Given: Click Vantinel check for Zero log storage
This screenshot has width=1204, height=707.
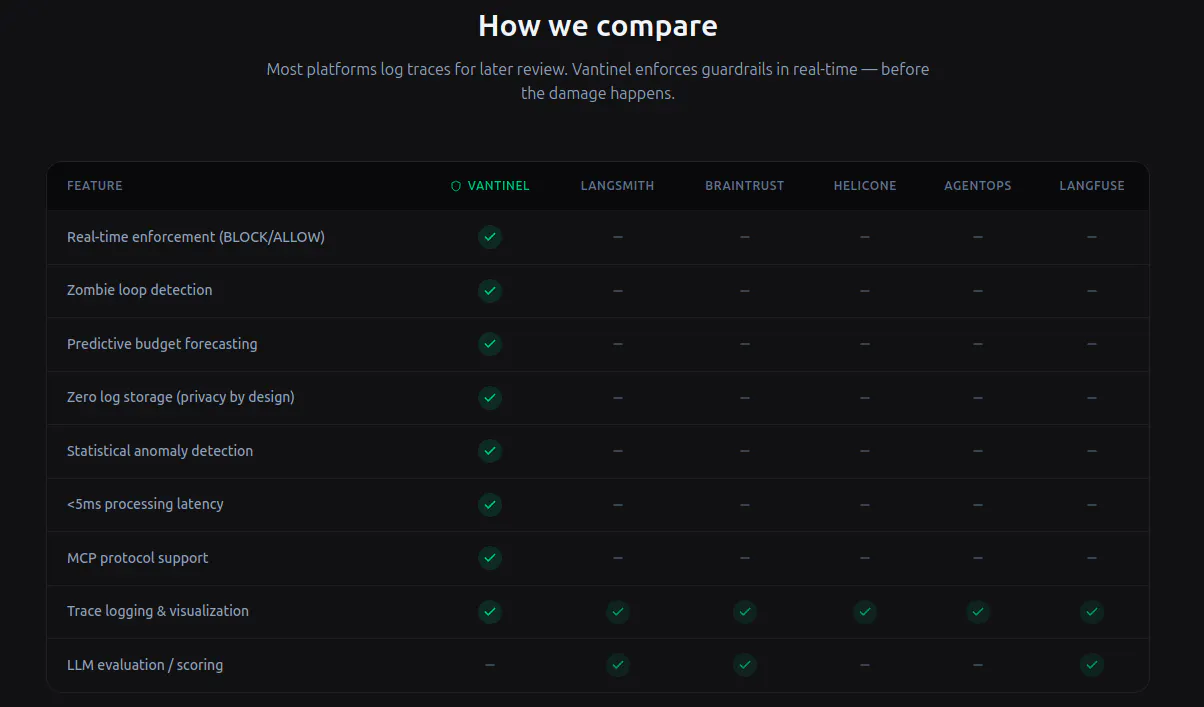Looking at the screenshot, I should pos(490,398).
